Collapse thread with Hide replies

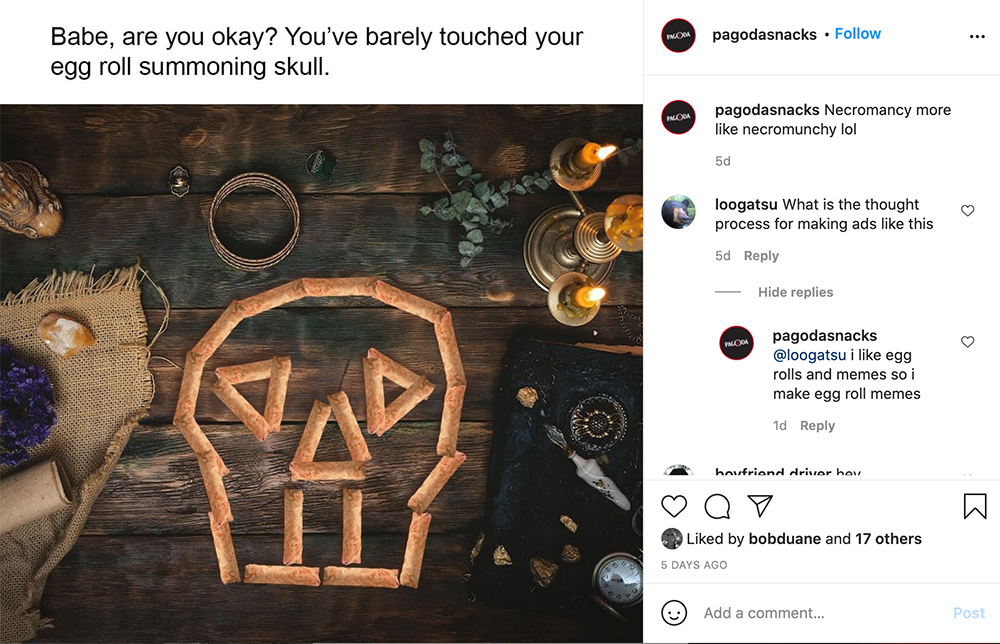pos(795,292)
